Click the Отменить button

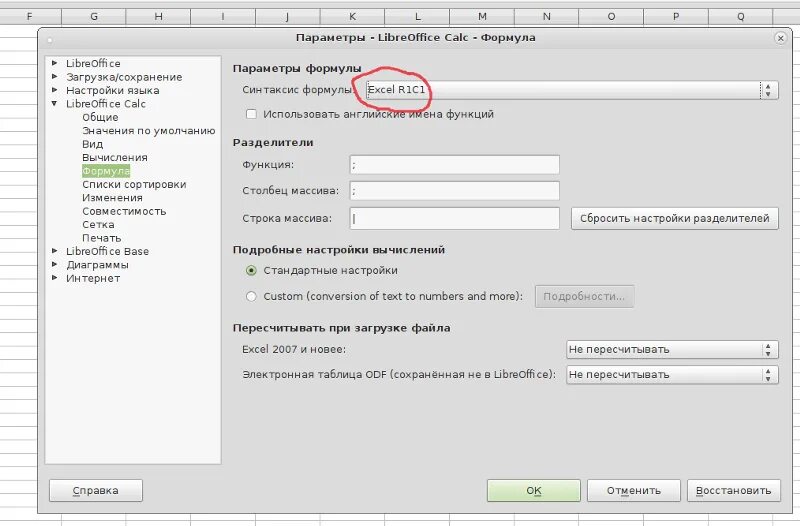click(x=634, y=491)
